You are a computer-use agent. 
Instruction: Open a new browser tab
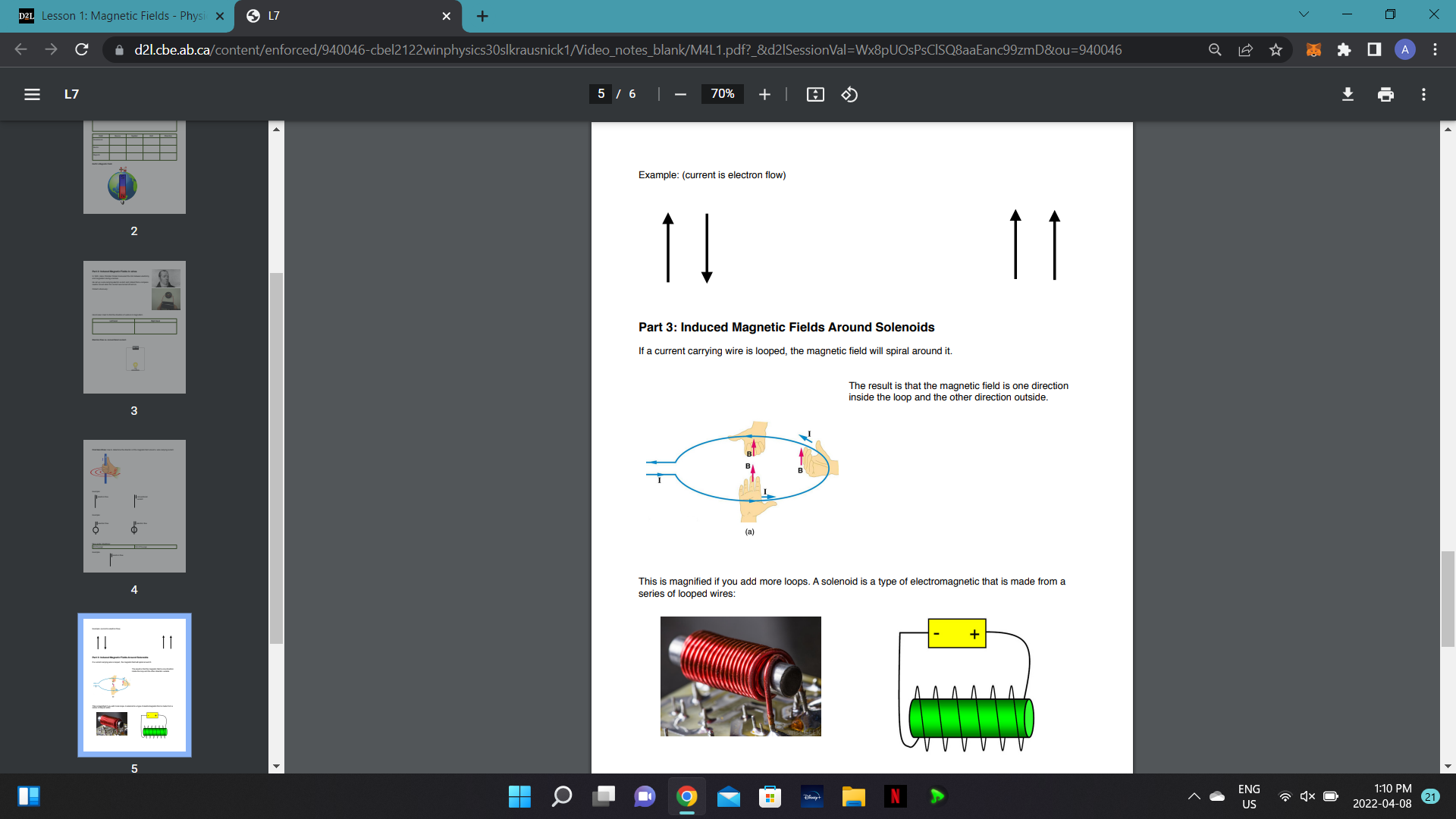[x=482, y=16]
